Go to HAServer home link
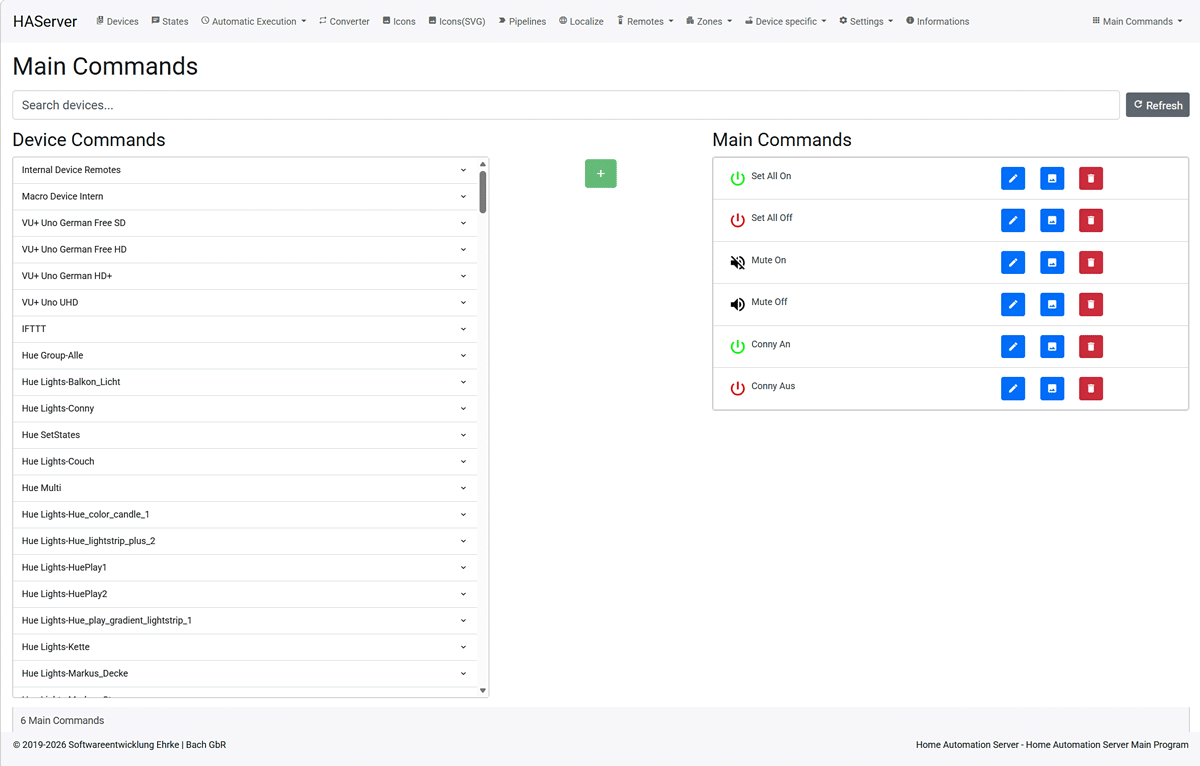This screenshot has width=1200, height=766. point(45,21)
